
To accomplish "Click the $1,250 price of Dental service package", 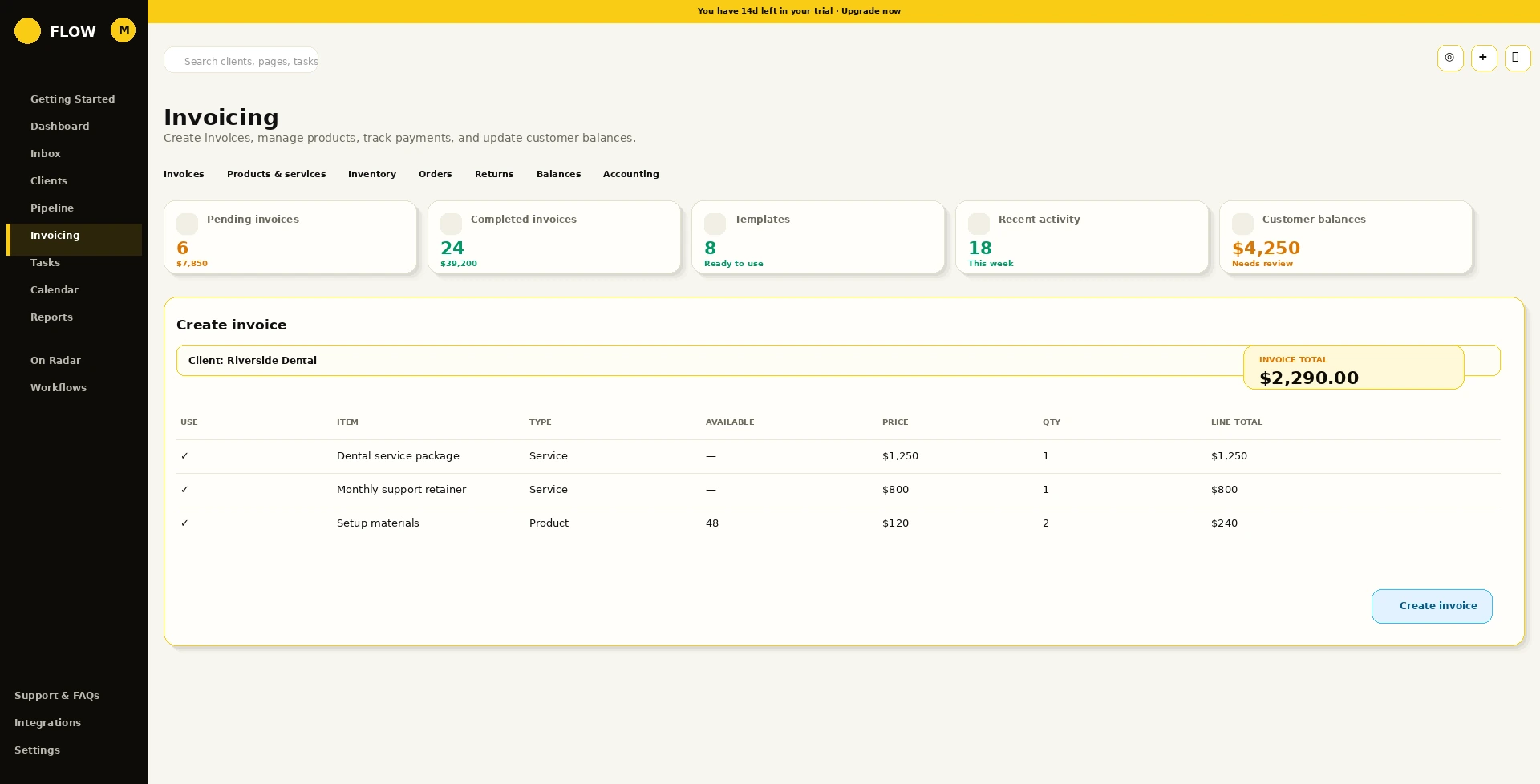I will click(x=901, y=456).
